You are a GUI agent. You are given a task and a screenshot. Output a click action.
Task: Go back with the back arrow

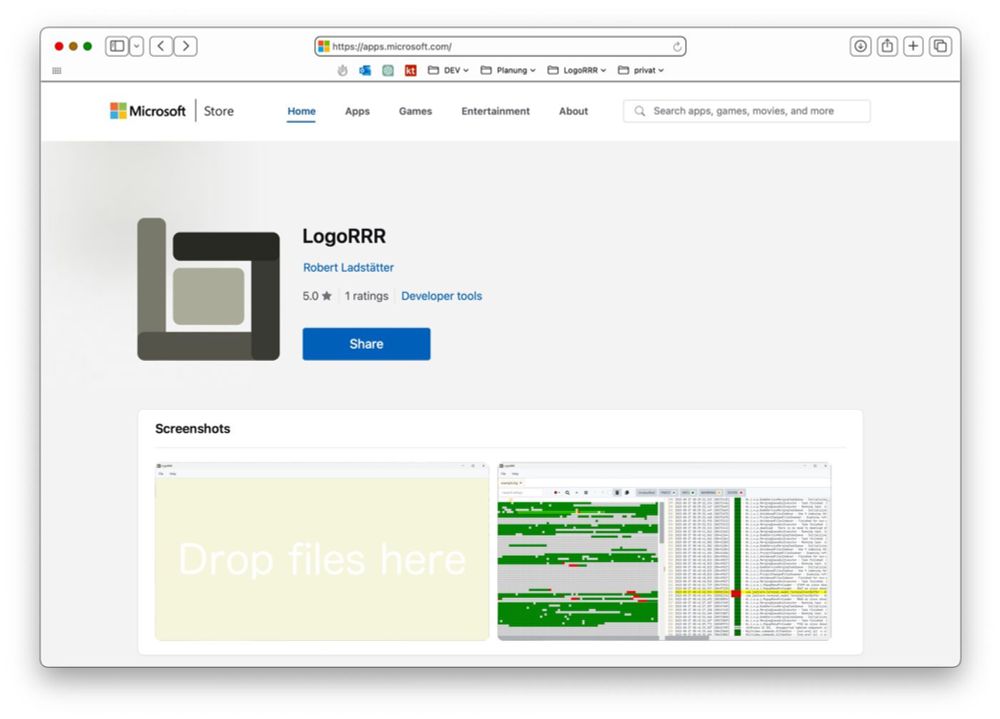coord(161,46)
